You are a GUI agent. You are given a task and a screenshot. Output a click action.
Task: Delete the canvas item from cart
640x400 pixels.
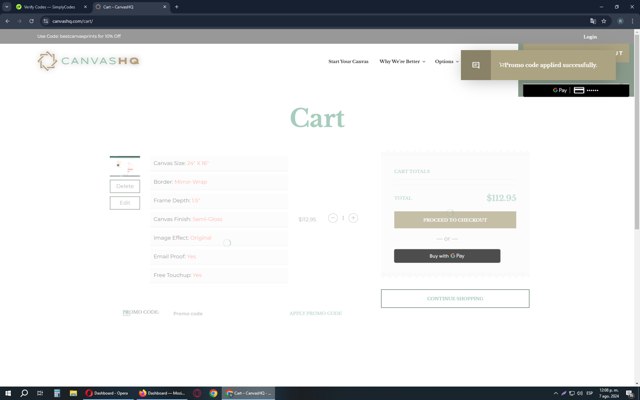click(x=125, y=186)
